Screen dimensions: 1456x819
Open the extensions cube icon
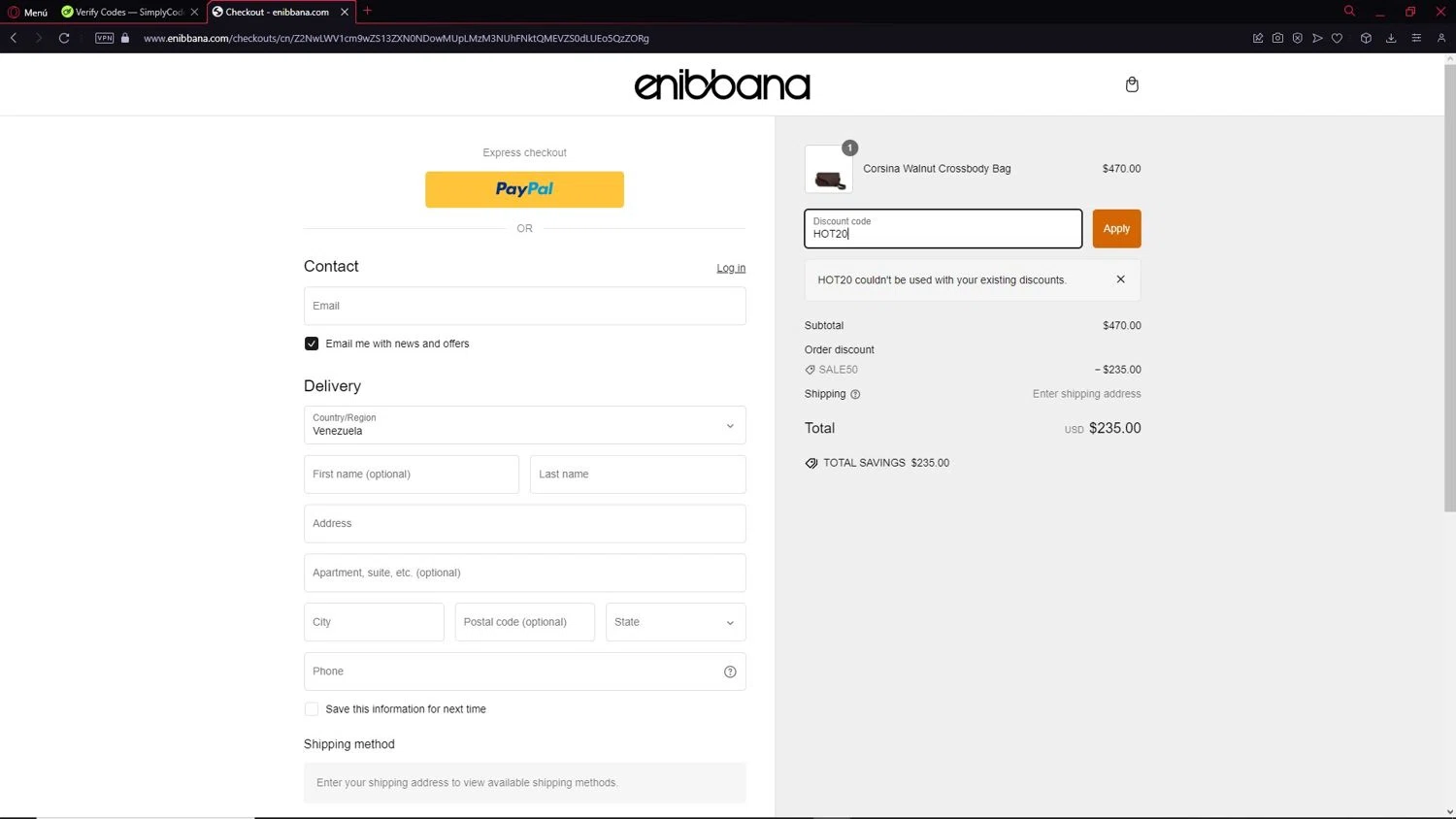pyautogui.click(x=1366, y=38)
